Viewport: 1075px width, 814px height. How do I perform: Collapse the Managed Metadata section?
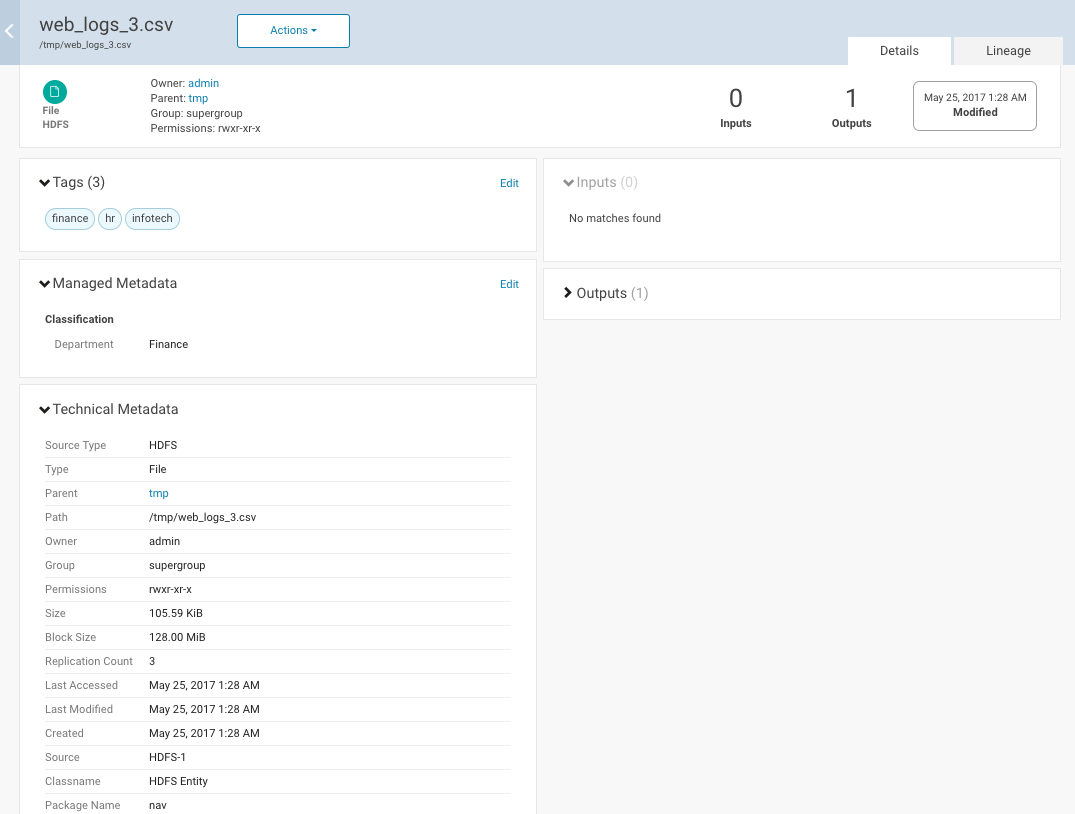(x=45, y=283)
